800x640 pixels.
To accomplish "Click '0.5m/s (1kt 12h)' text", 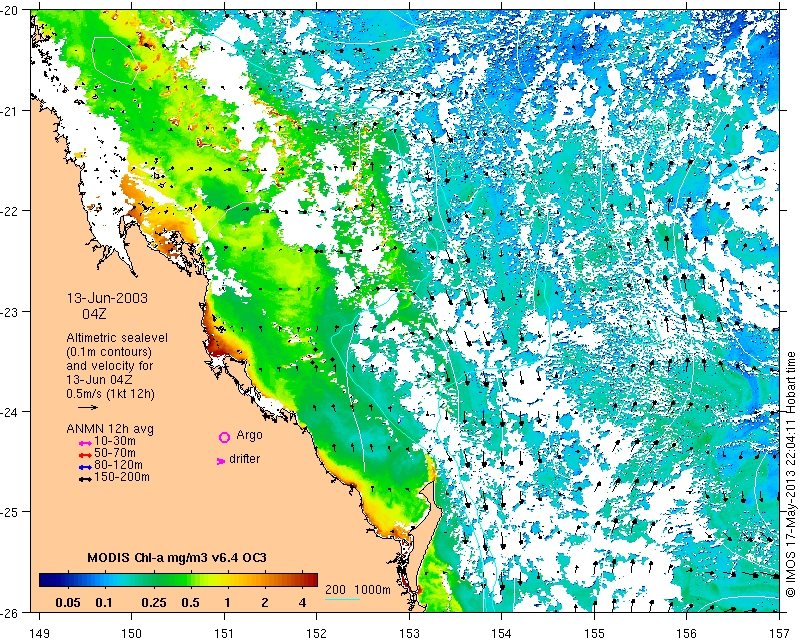I will [110, 394].
